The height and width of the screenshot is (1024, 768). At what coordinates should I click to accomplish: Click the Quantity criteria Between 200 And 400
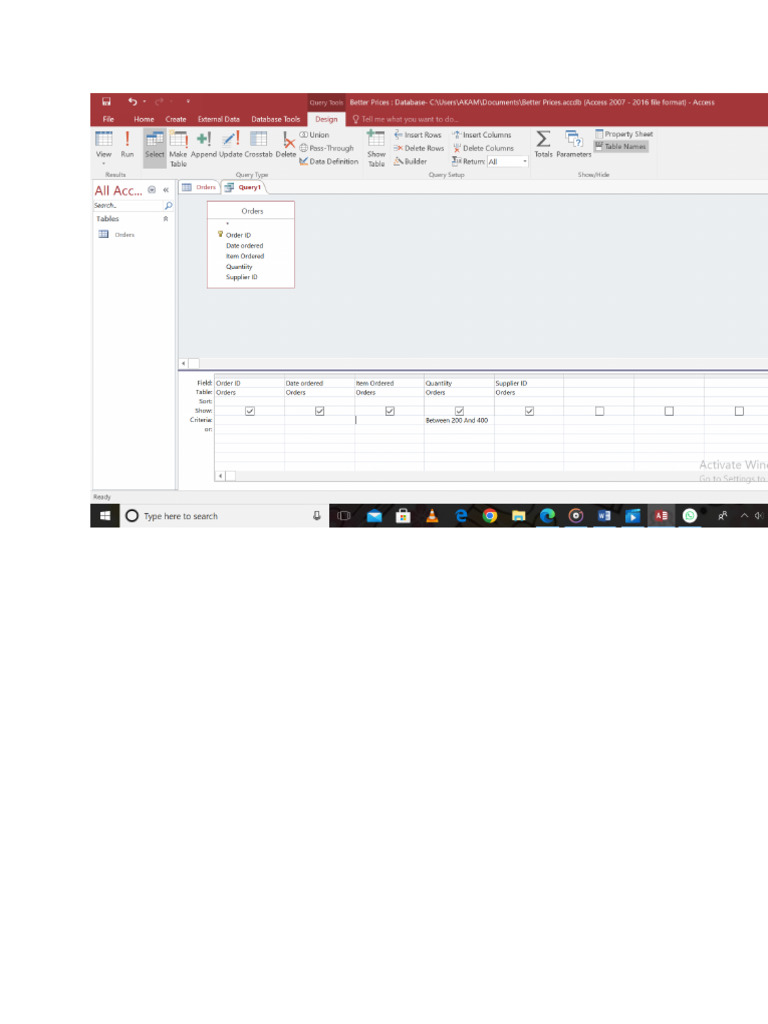coord(457,421)
